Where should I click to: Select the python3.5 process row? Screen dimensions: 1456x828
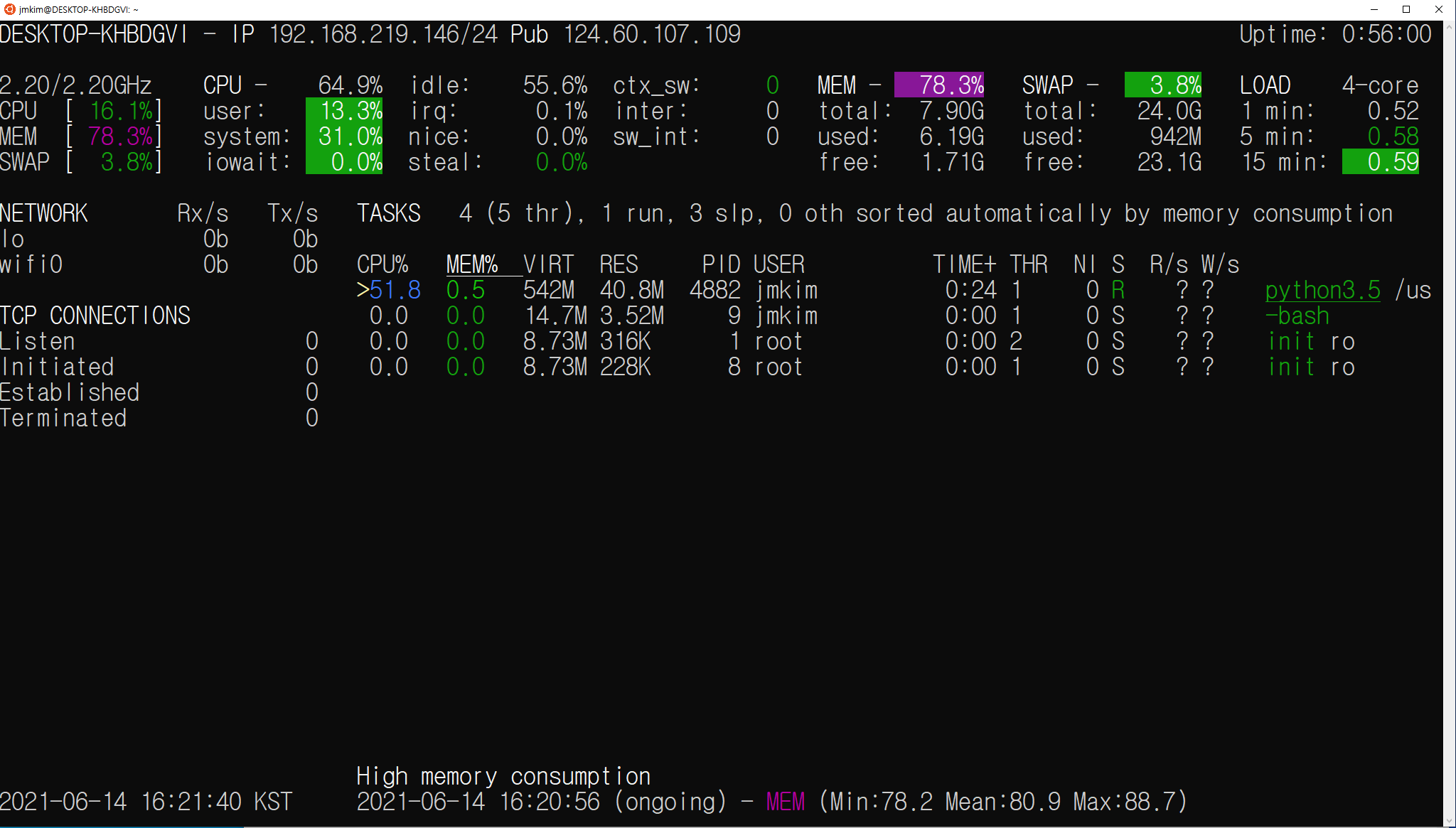click(x=1322, y=290)
